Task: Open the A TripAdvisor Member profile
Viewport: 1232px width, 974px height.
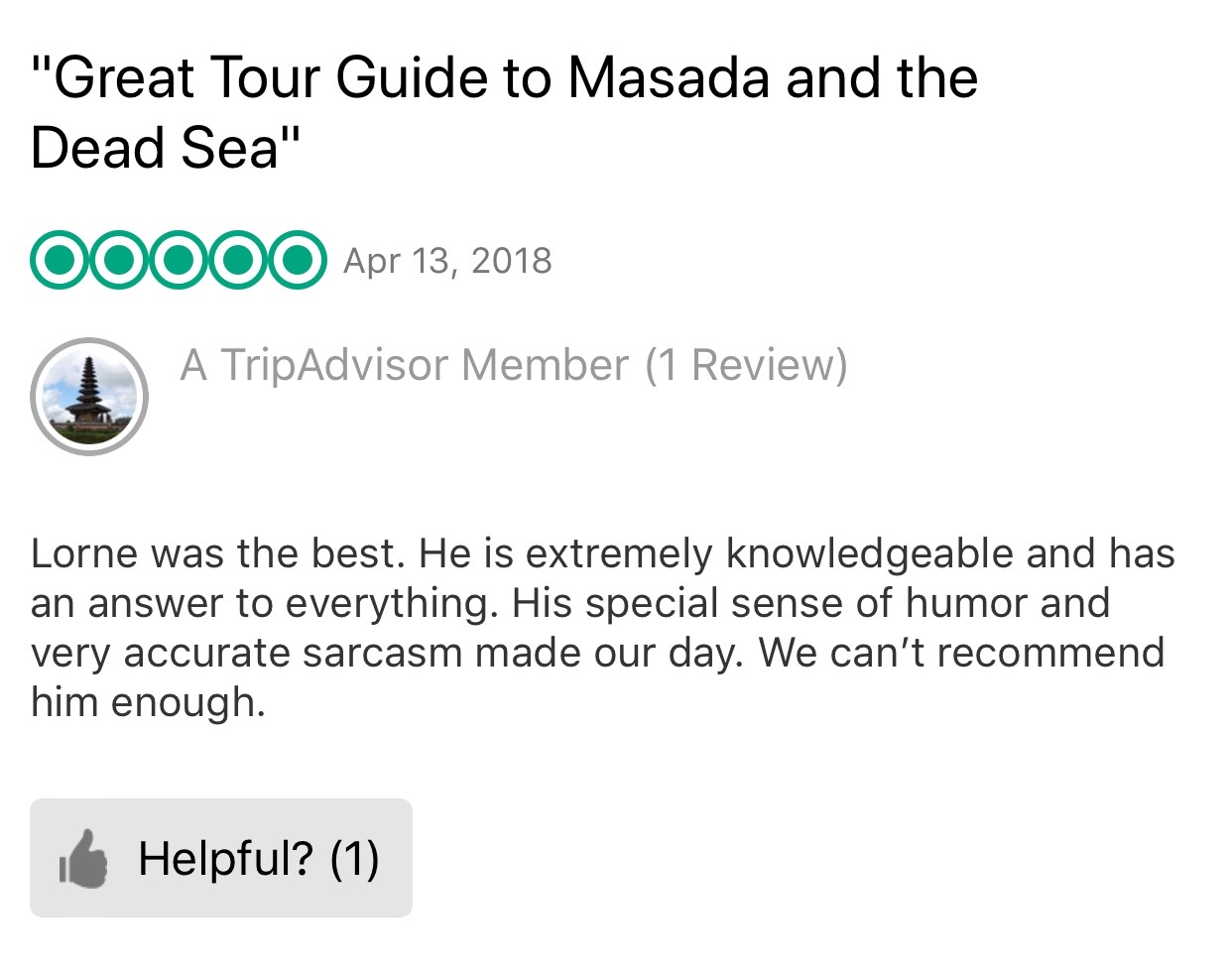Action: [404, 365]
